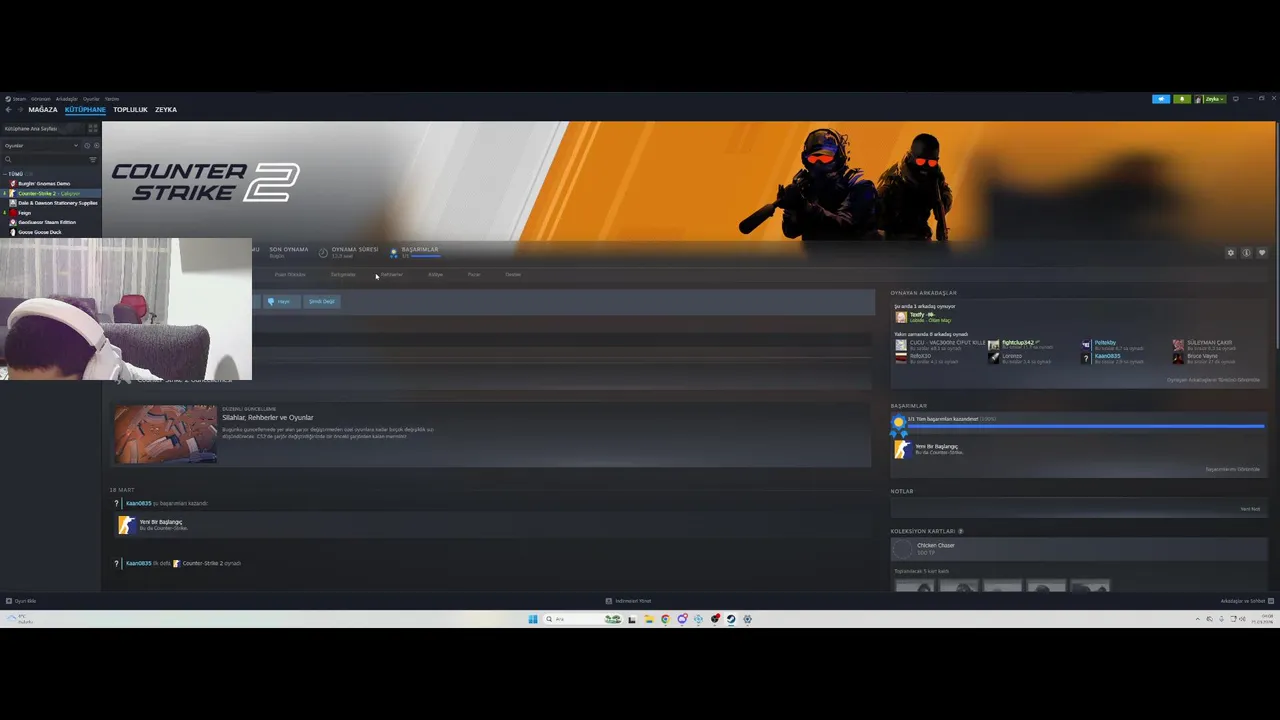Open Silahlar, Rehberler ve Oyunlar news
The width and height of the screenshot is (1280, 720).
pos(267,417)
